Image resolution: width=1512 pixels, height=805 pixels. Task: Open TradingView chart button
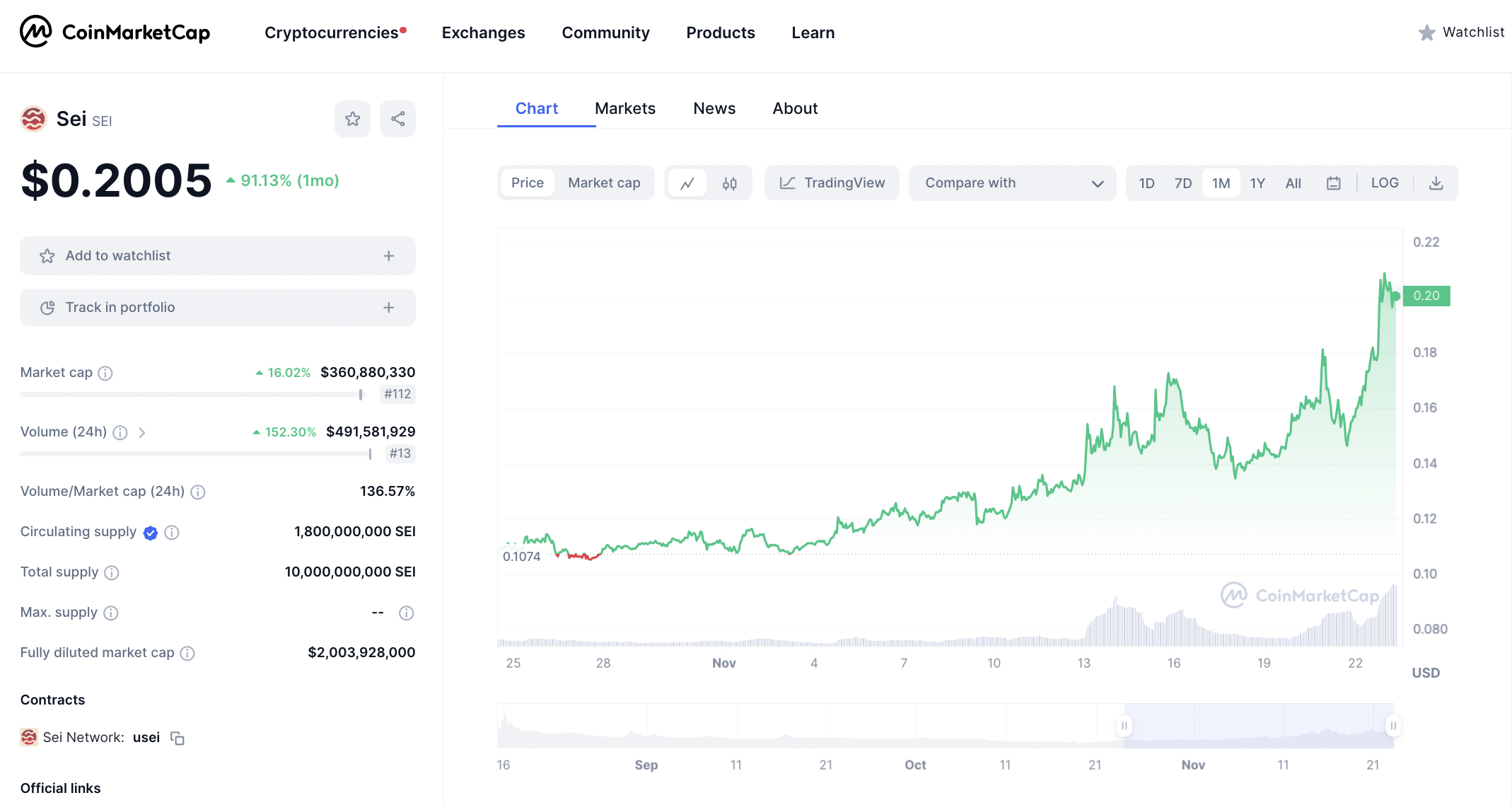832,183
